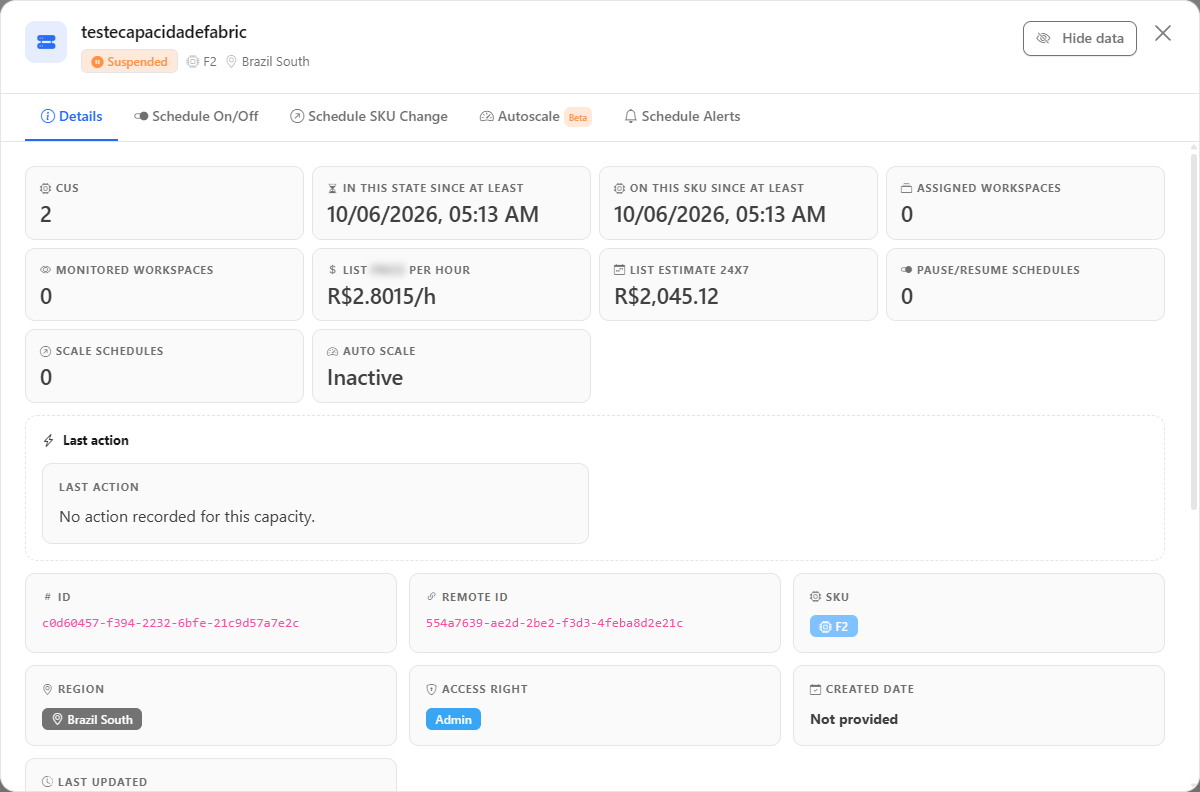Click the hourglass icon beside In This State
This screenshot has height=792, width=1200.
pyautogui.click(x=332, y=188)
